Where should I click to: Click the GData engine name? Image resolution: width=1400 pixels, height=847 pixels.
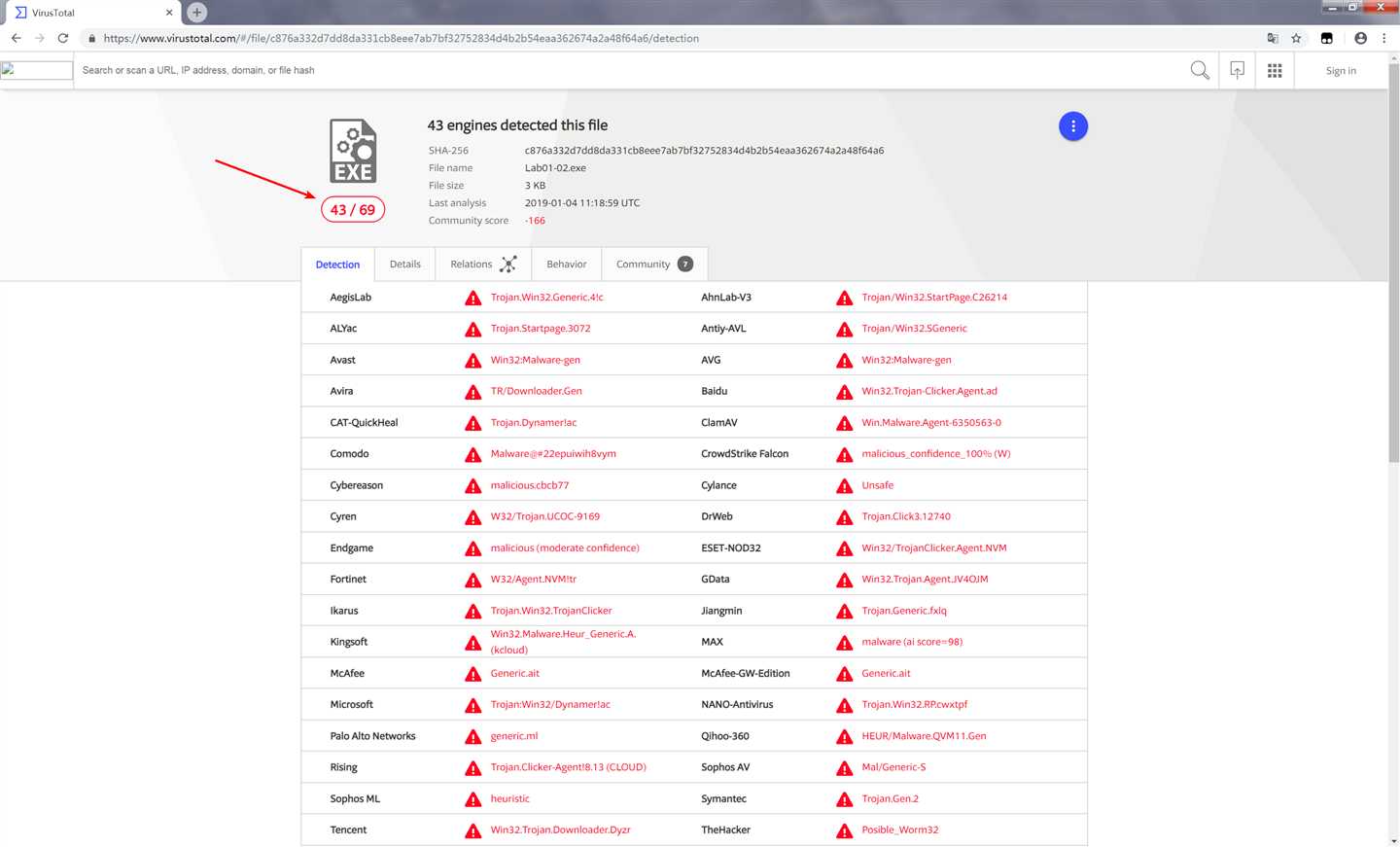click(716, 580)
